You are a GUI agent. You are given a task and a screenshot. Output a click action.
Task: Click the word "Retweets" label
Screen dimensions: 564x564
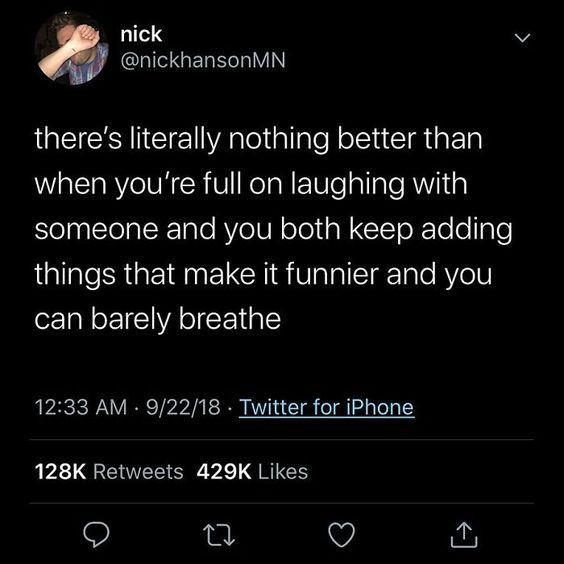[138, 472]
